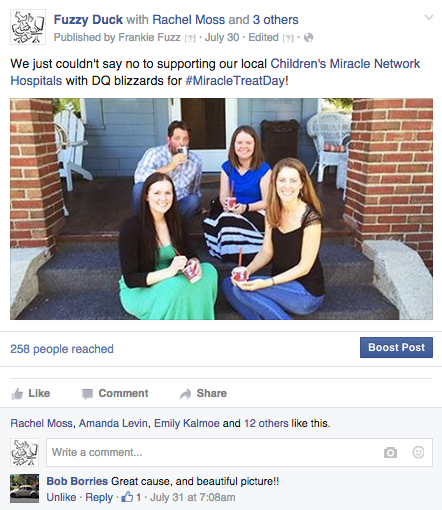Click in the Write a comment field
Screen dimensions: 442x510
pos(239,452)
